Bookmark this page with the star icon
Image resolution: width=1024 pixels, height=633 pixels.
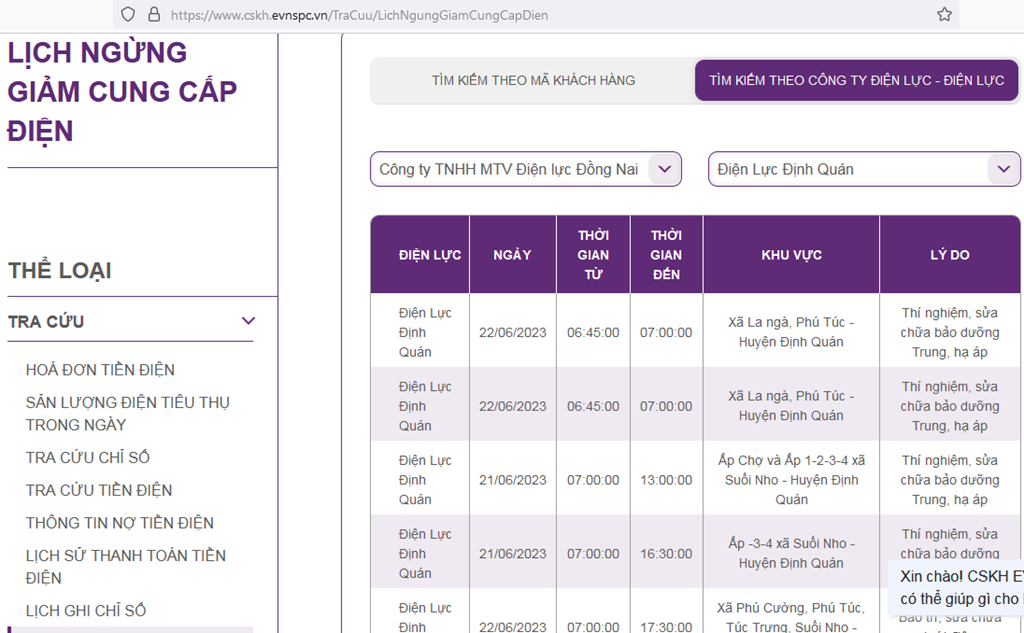(x=944, y=14)
